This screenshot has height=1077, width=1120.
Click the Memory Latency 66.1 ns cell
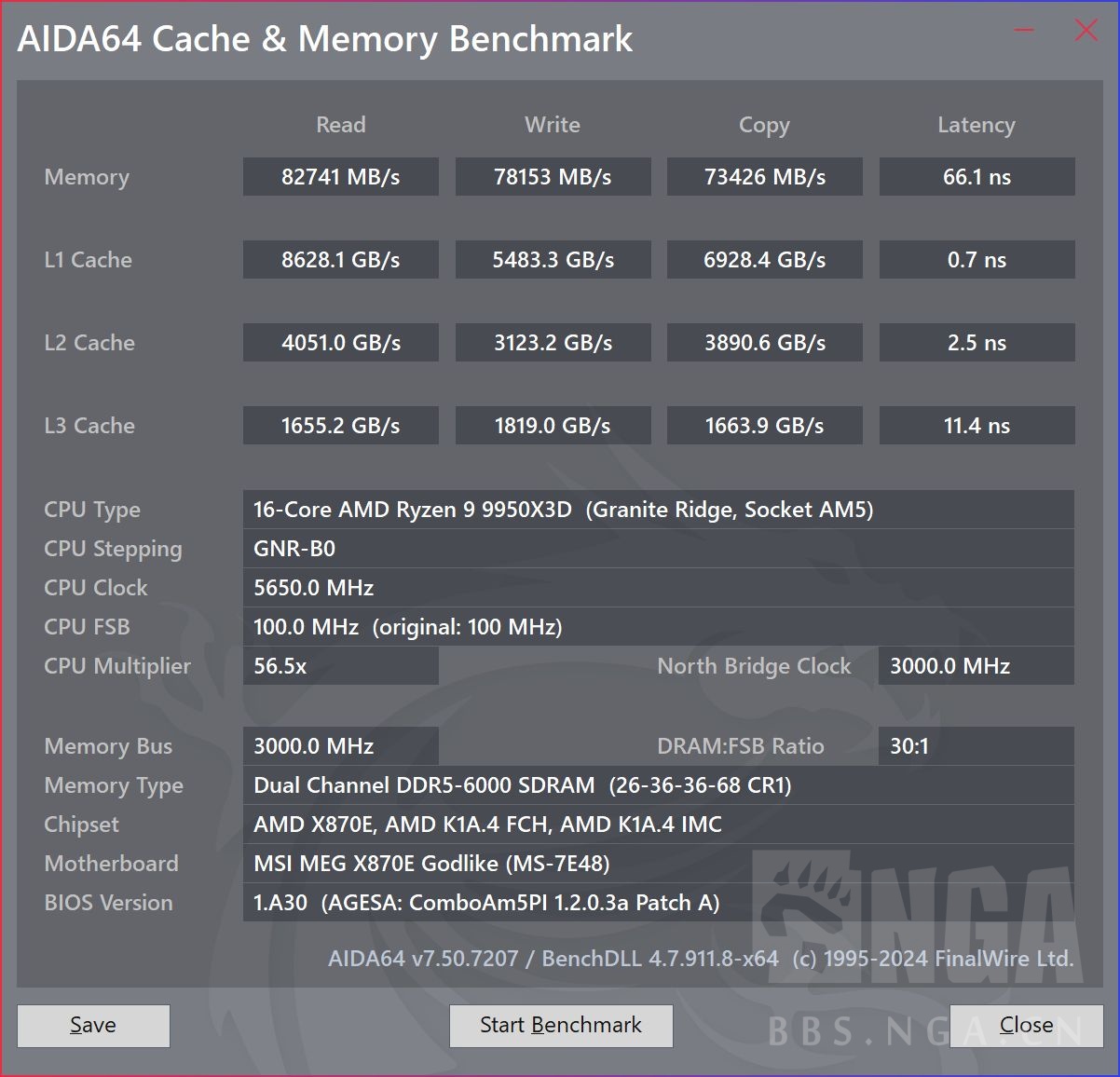977,177
